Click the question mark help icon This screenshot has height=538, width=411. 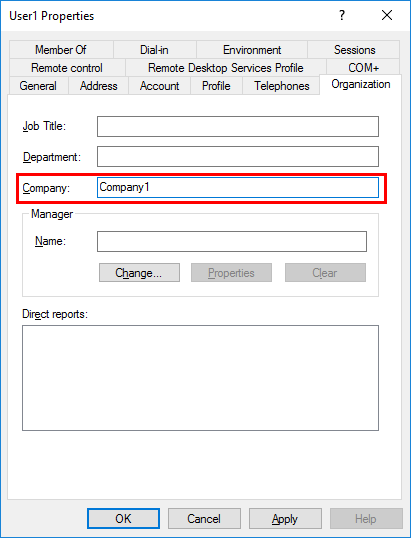point(342,15)
